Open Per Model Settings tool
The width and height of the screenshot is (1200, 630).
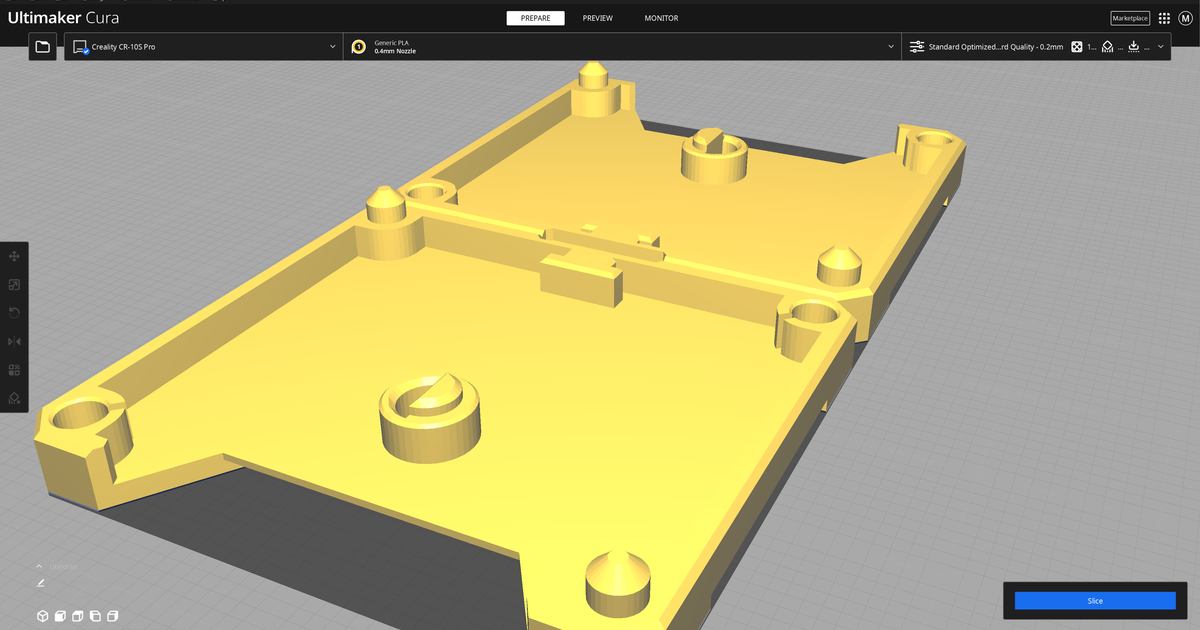click(14, 370)
